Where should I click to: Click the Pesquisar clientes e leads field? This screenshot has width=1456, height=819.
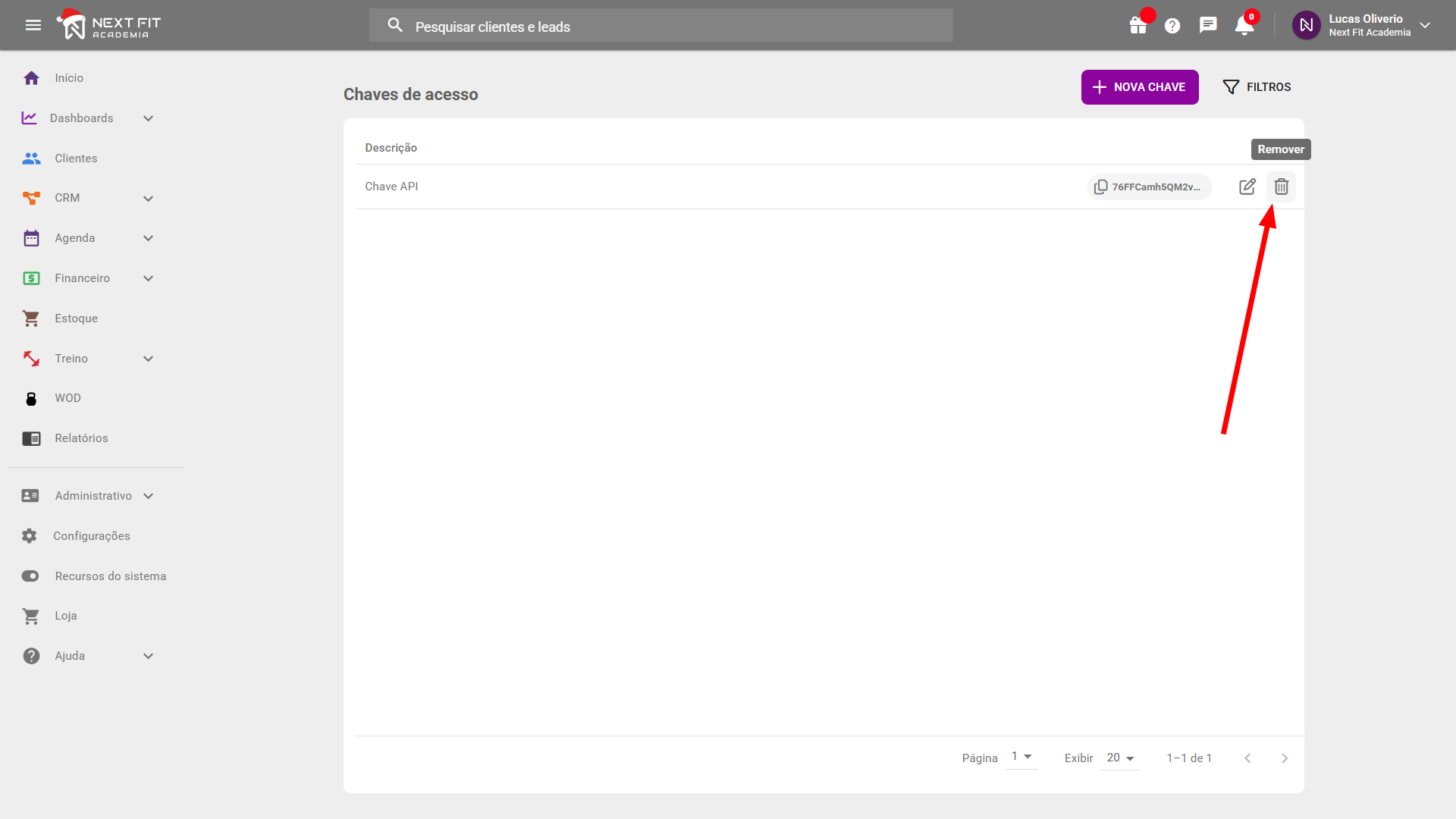[x=660, y=27]
